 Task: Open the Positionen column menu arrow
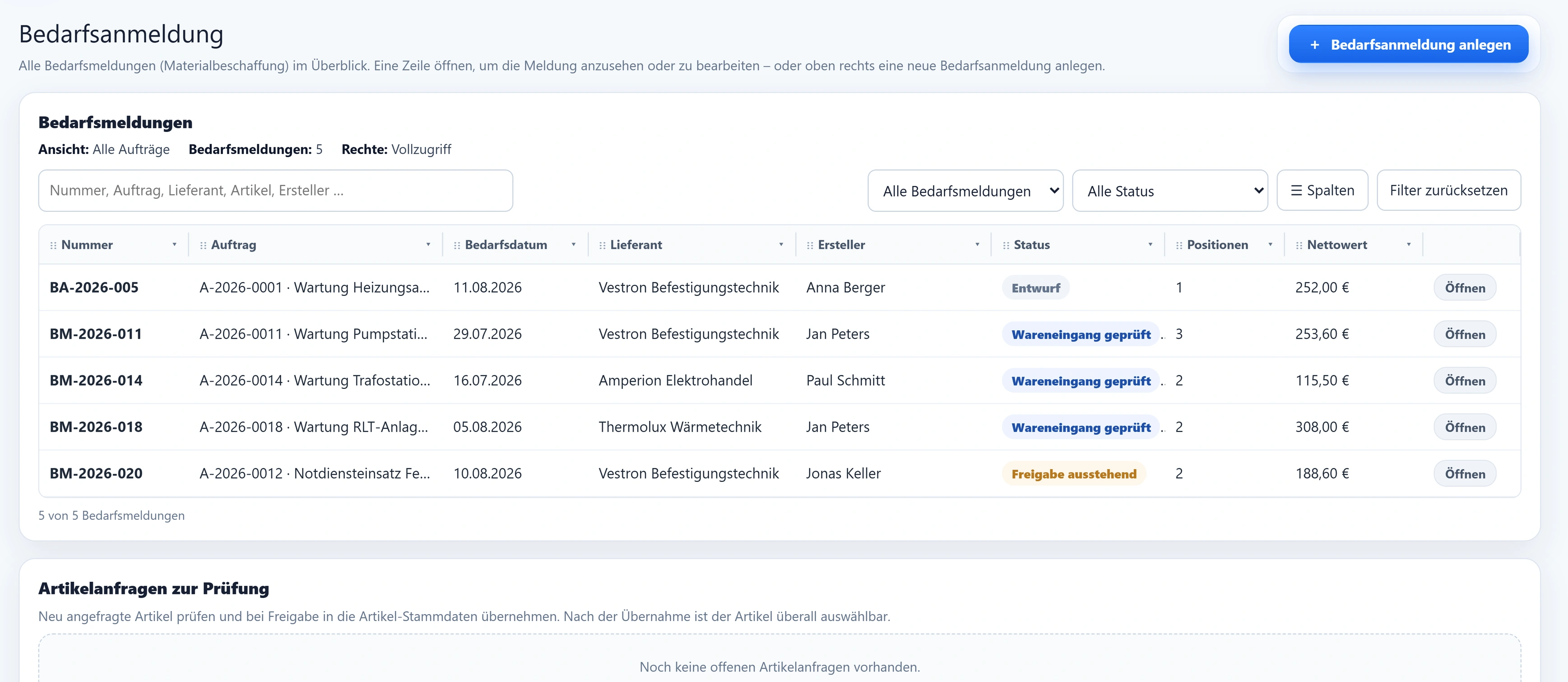pyautogui.click(x=1271, y=245)
